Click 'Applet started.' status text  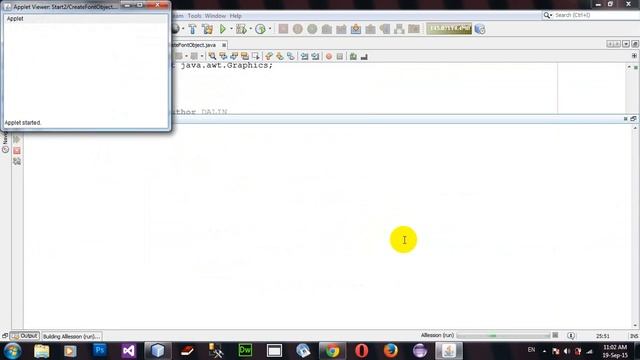click(x=23, y=122)
